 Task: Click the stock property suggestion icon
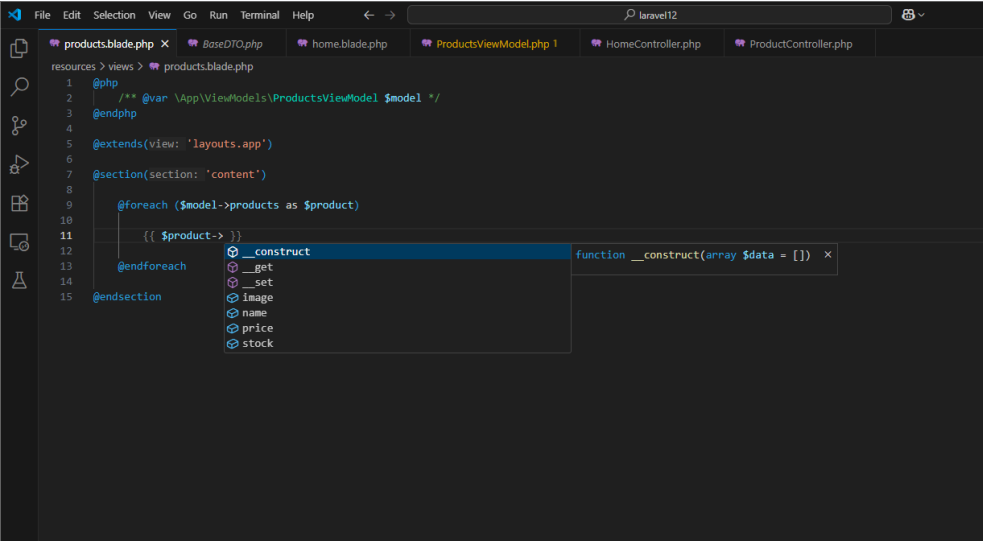[233, 344]
